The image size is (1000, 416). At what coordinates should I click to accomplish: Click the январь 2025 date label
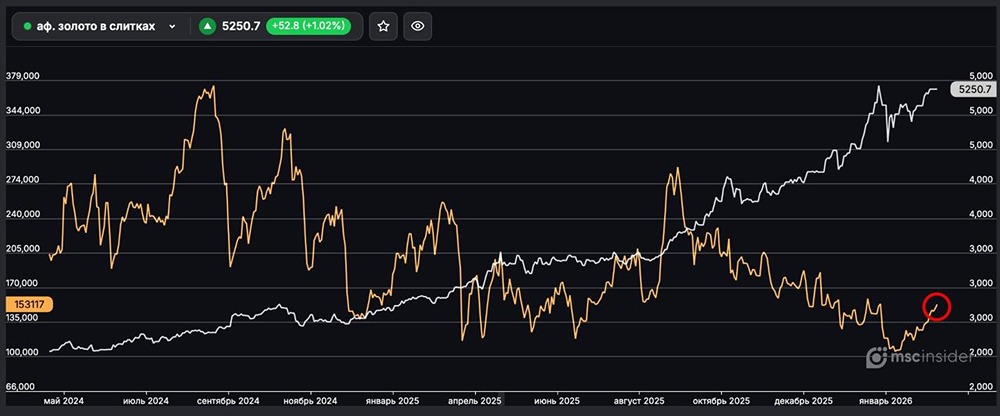pyautogui.click(x=393, y=401)
